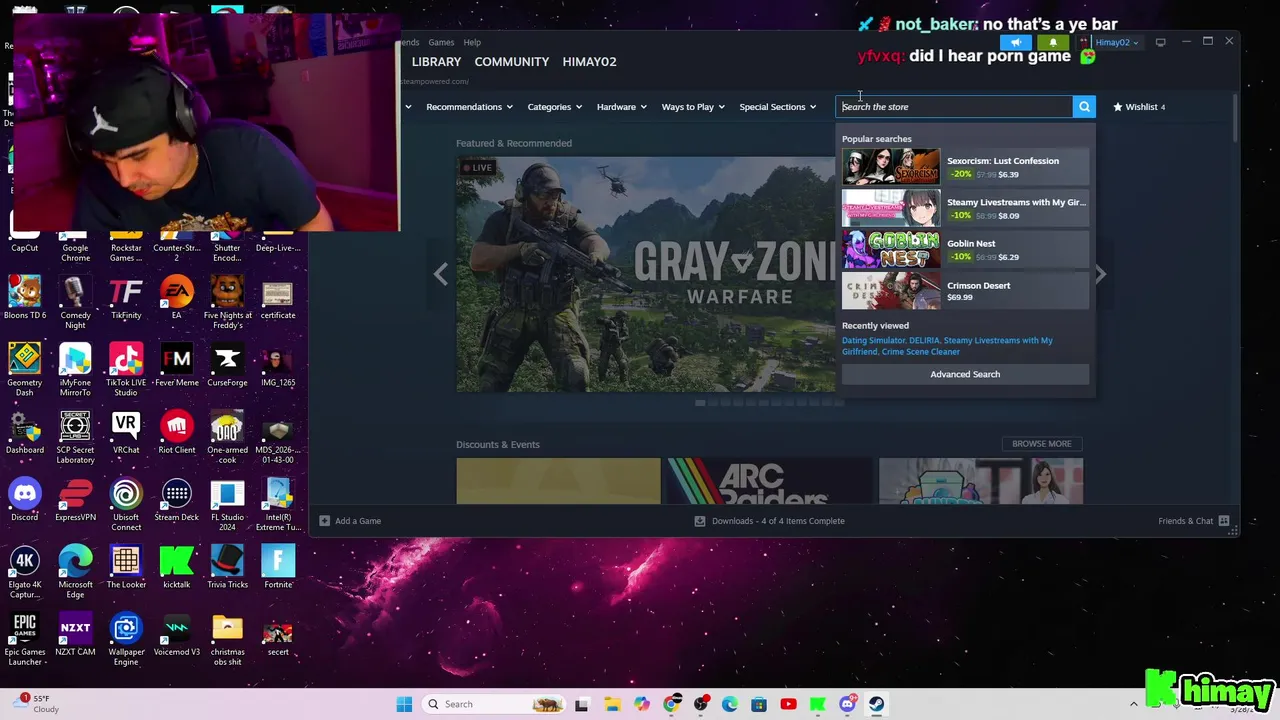
Task: Open recently viewed DELIRIA link
Action: coord(924,340)
